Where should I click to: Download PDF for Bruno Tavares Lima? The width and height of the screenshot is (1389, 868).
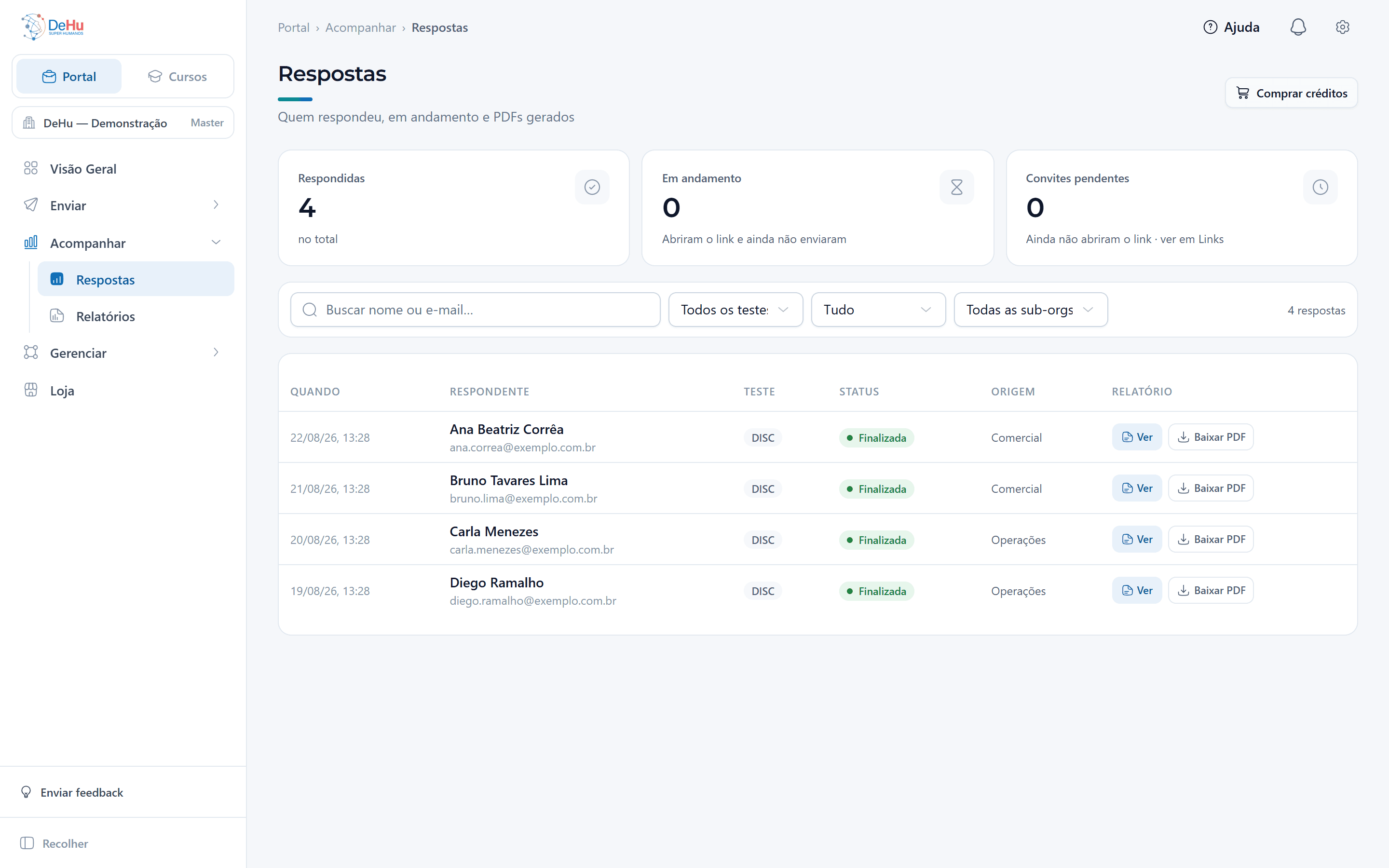click(1211, 488)
